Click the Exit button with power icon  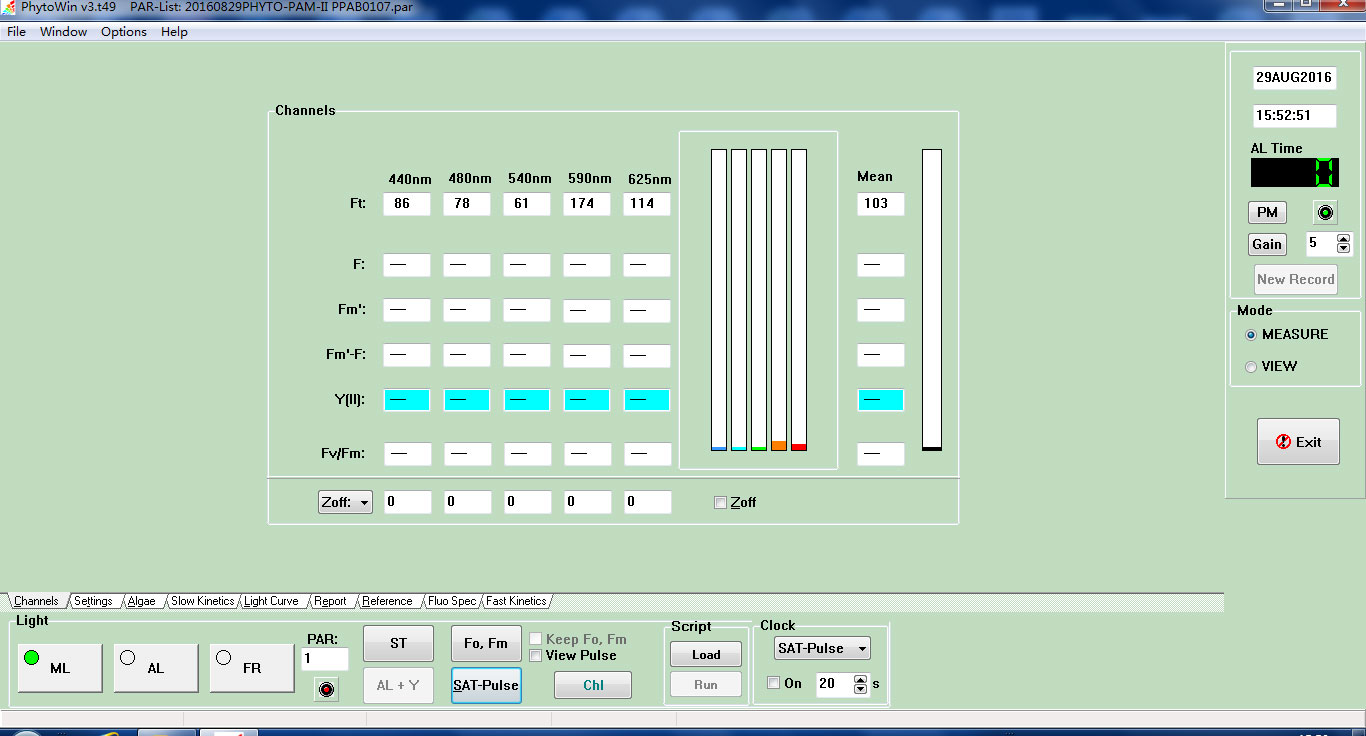click(1297, 442)
